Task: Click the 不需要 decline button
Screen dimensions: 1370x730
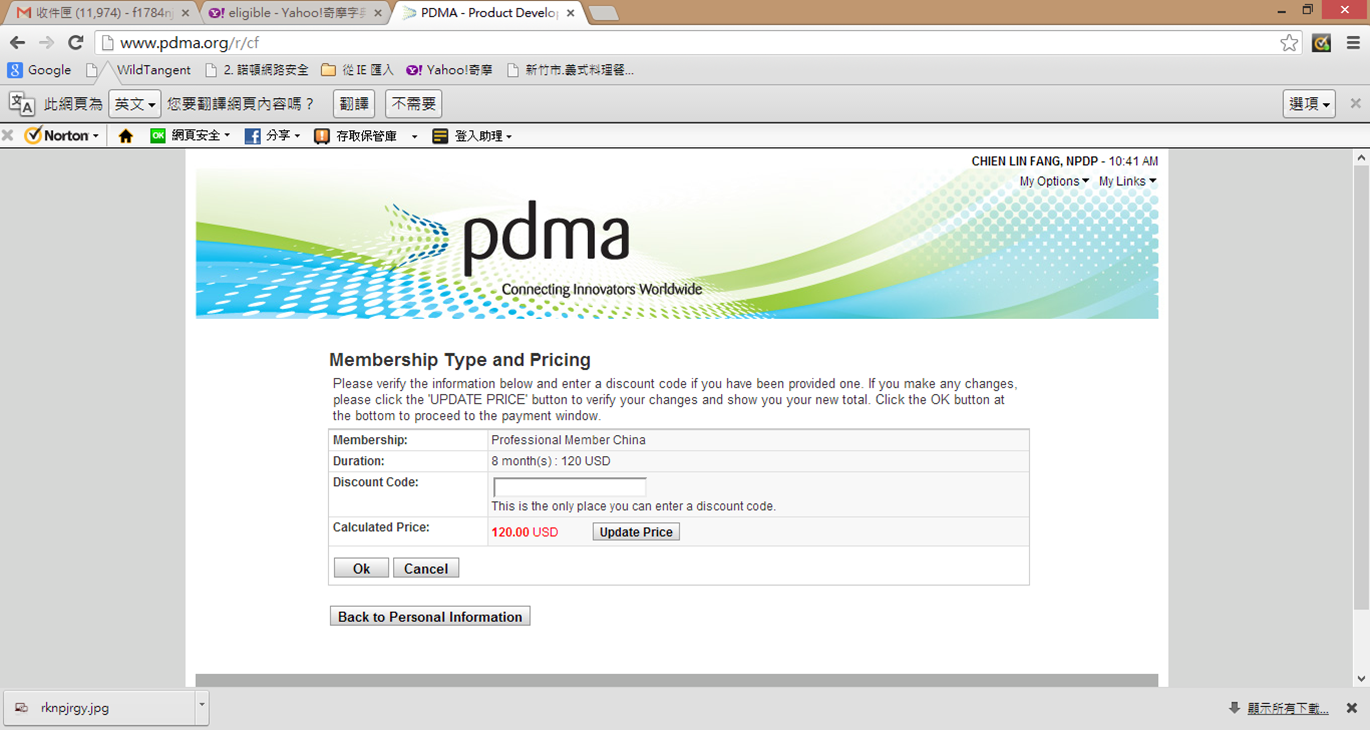Action: pos(413,104)
